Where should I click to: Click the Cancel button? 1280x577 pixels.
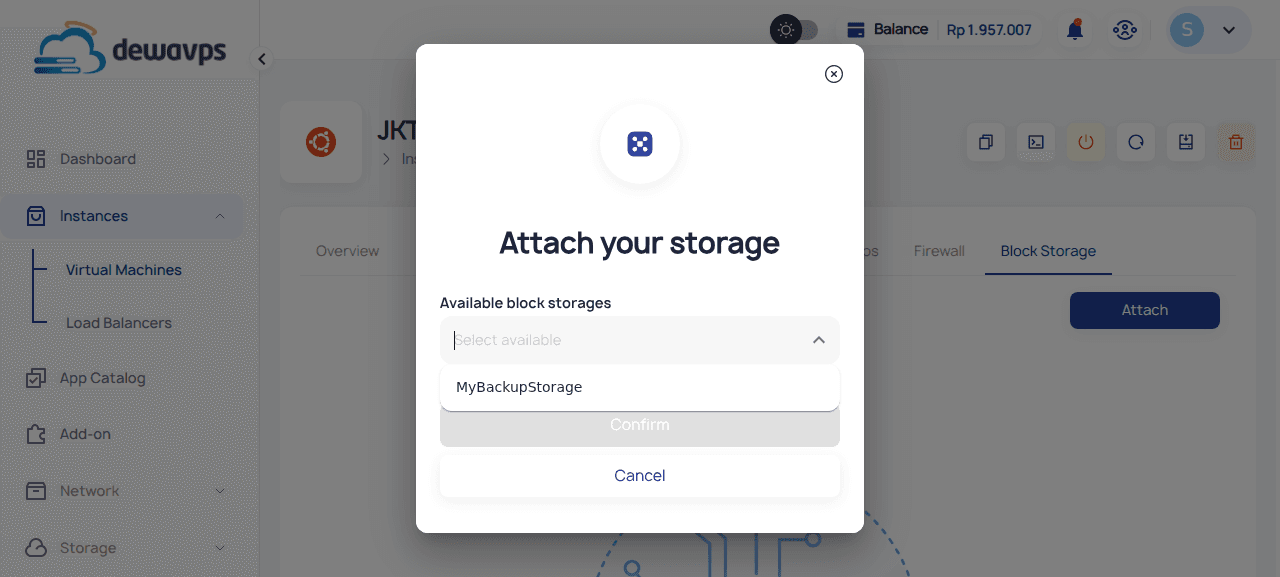(x=639, y=475)
